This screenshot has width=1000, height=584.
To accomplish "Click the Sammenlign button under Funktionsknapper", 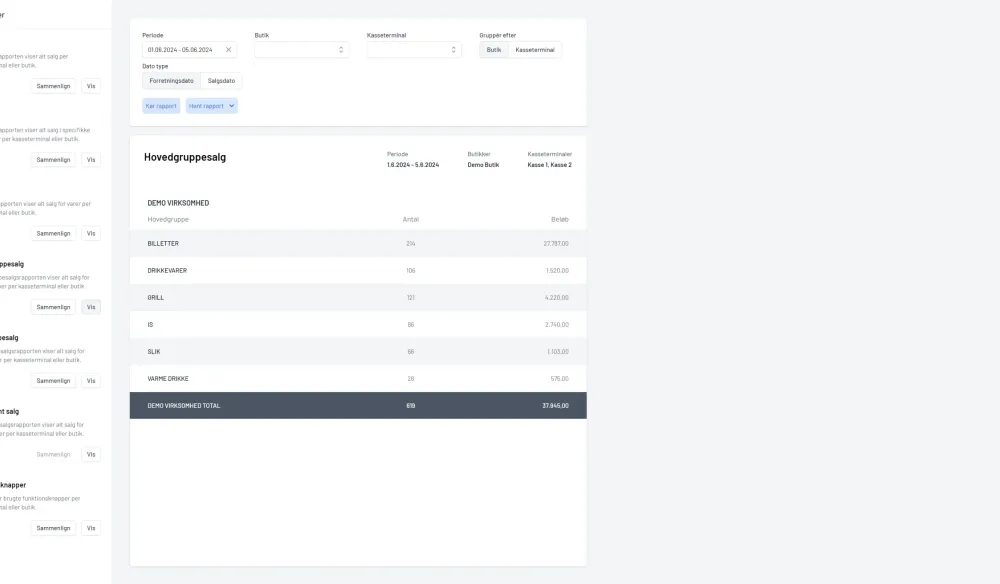I will tap(53, 527).
